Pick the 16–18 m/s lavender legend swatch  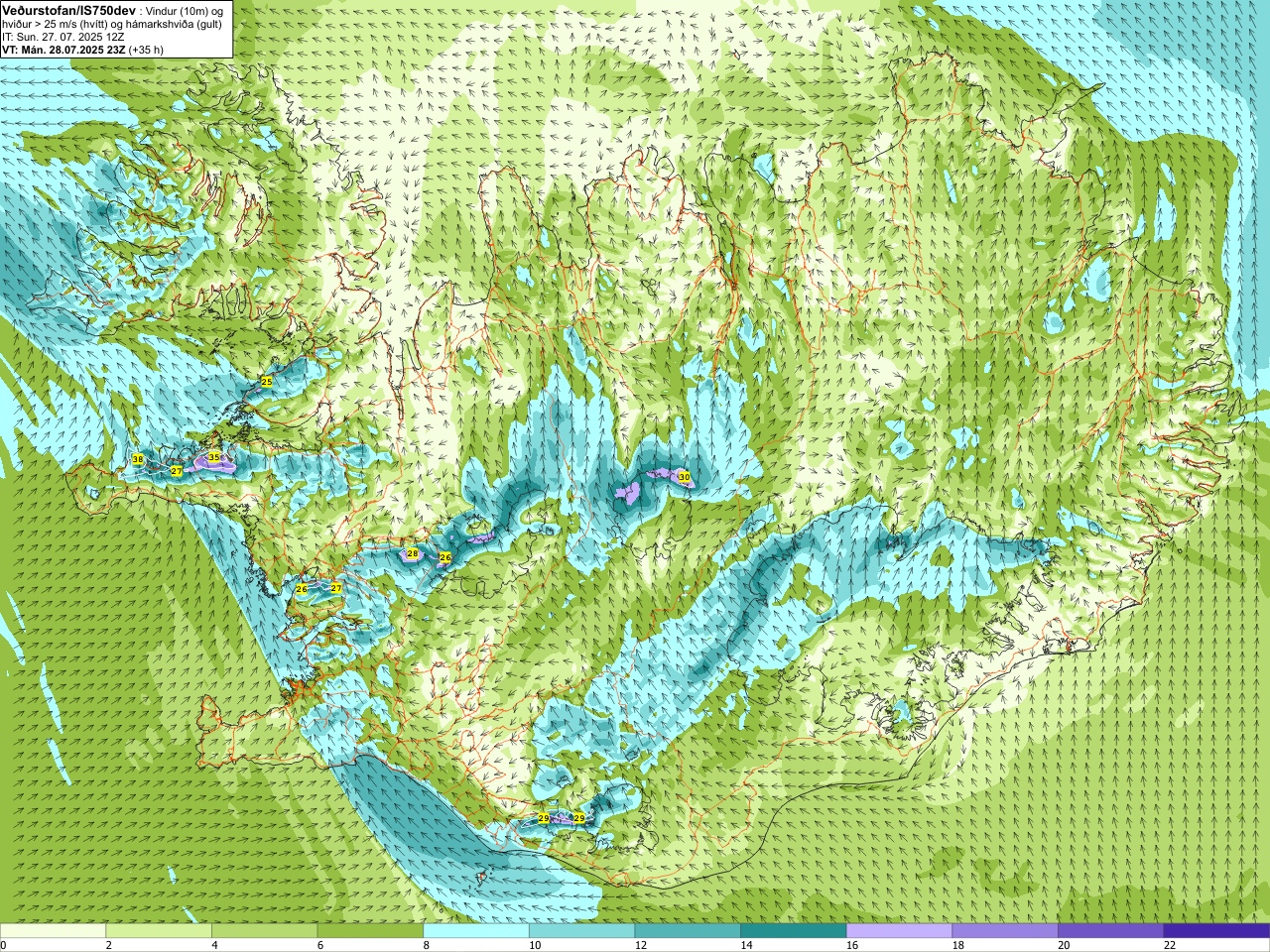899,931
